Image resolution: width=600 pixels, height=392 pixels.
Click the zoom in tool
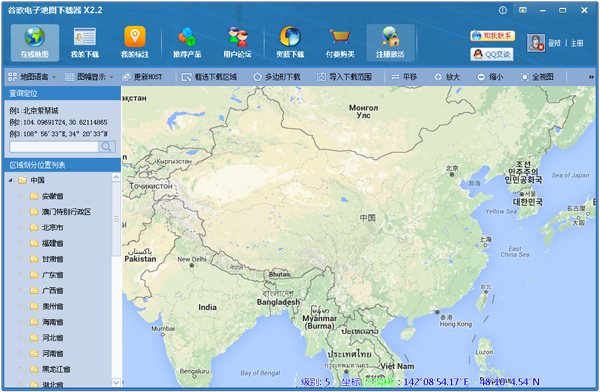click(x=447, y=77)
